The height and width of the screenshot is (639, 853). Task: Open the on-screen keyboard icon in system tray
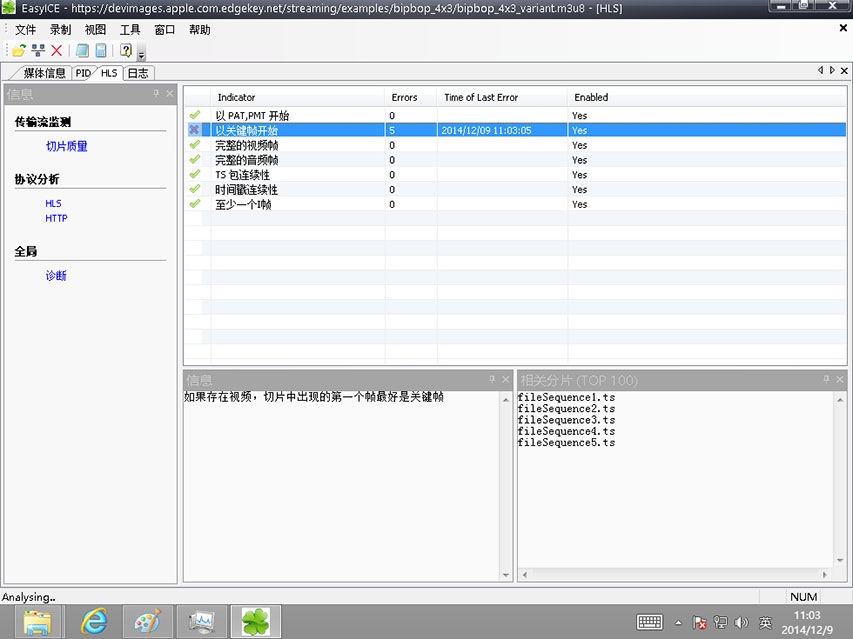coord(649,622)
